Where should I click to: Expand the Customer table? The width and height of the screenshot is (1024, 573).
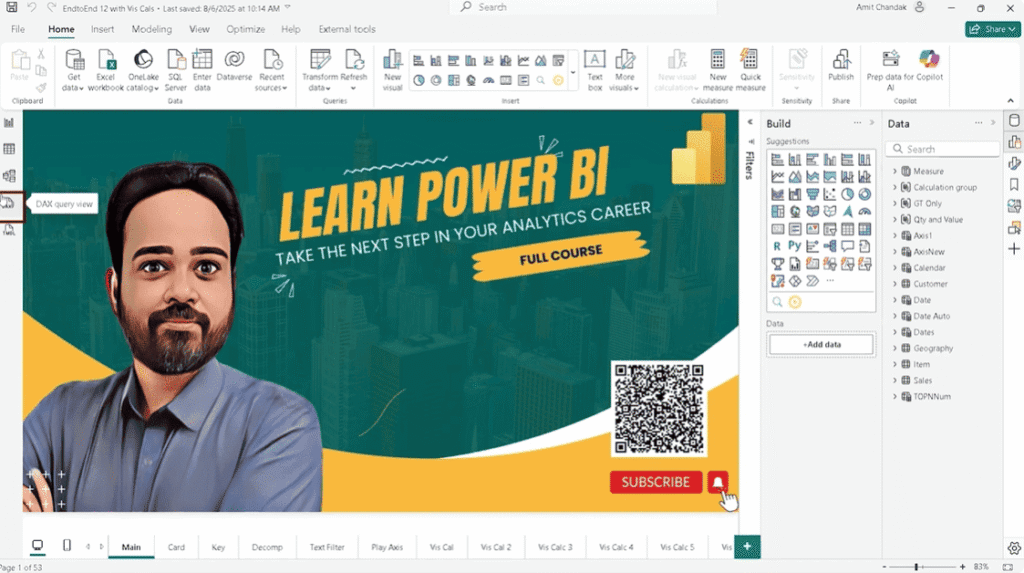pyautogui.click(x=895, y=284)
